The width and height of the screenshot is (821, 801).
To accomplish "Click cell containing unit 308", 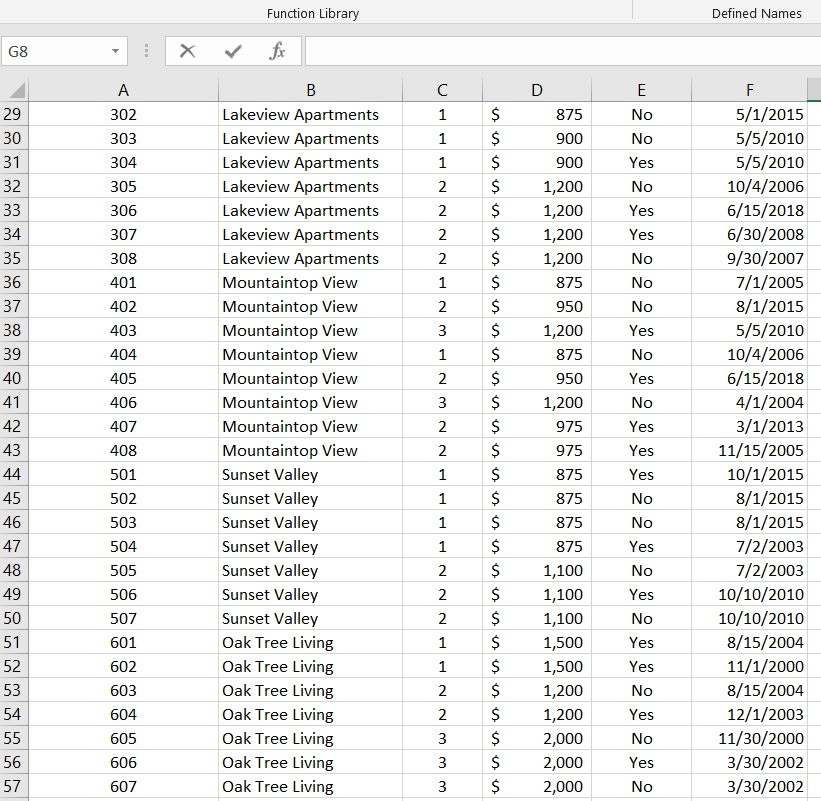I will click(x=124, y=258).
